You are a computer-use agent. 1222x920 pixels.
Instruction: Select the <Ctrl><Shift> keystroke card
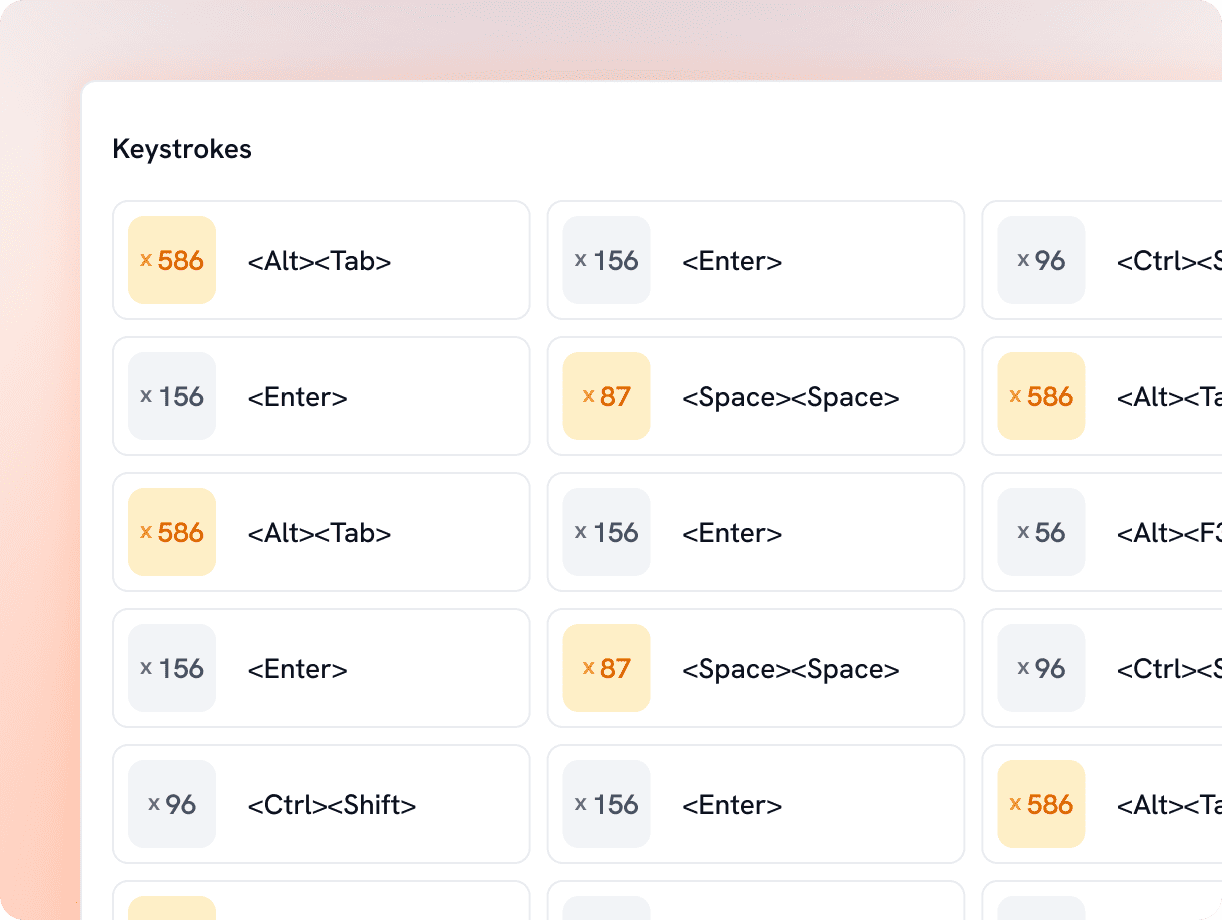320,805
